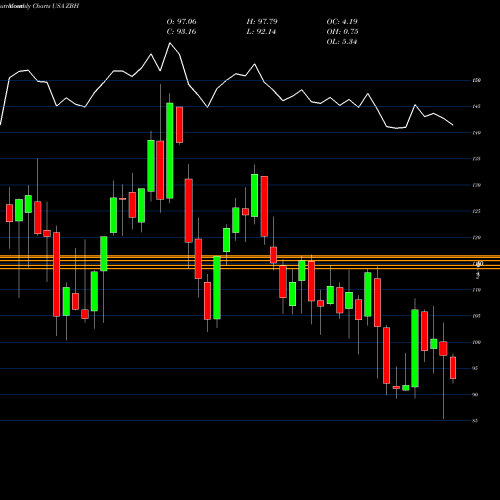Click the 150 price axis label

pos(477,80)
